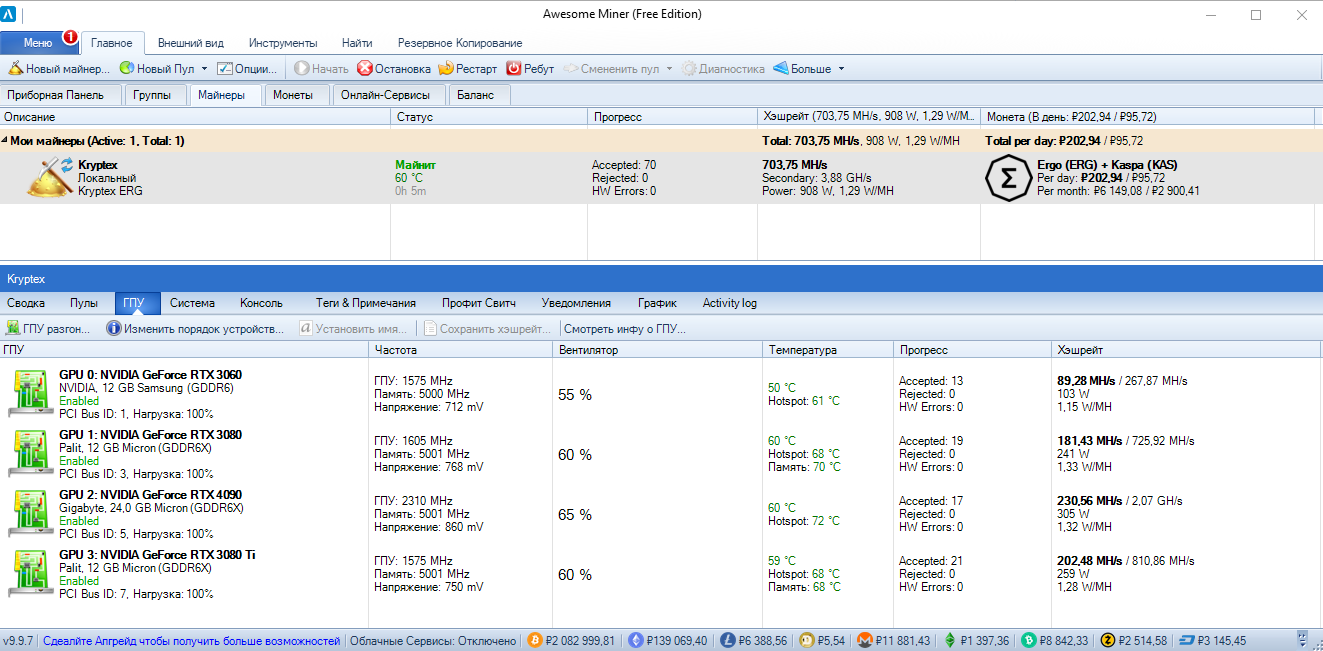Click the greyed-out Начать start button

coord(321,69)
